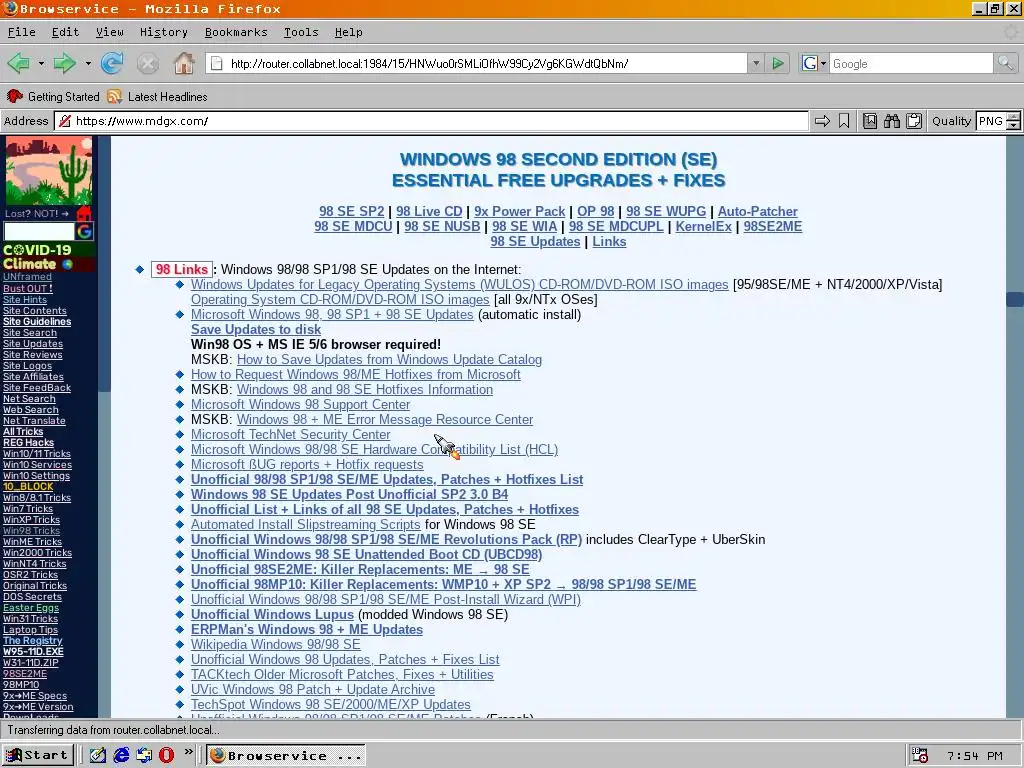
Task: Click the crossed-out security icon in Address field
Action: 64,121
